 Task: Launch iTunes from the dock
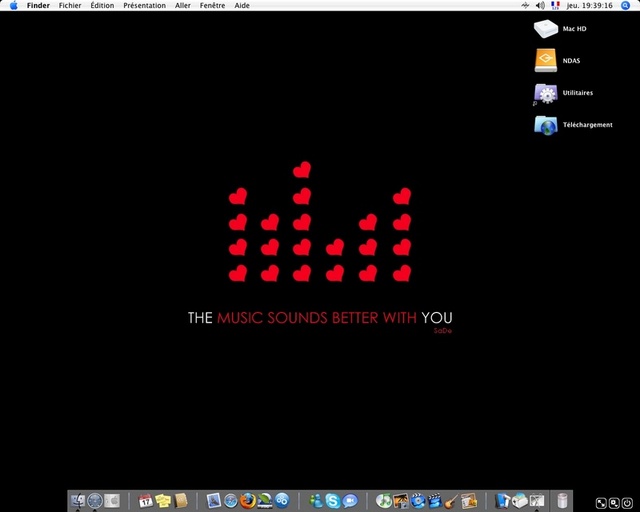pos(384,500)
